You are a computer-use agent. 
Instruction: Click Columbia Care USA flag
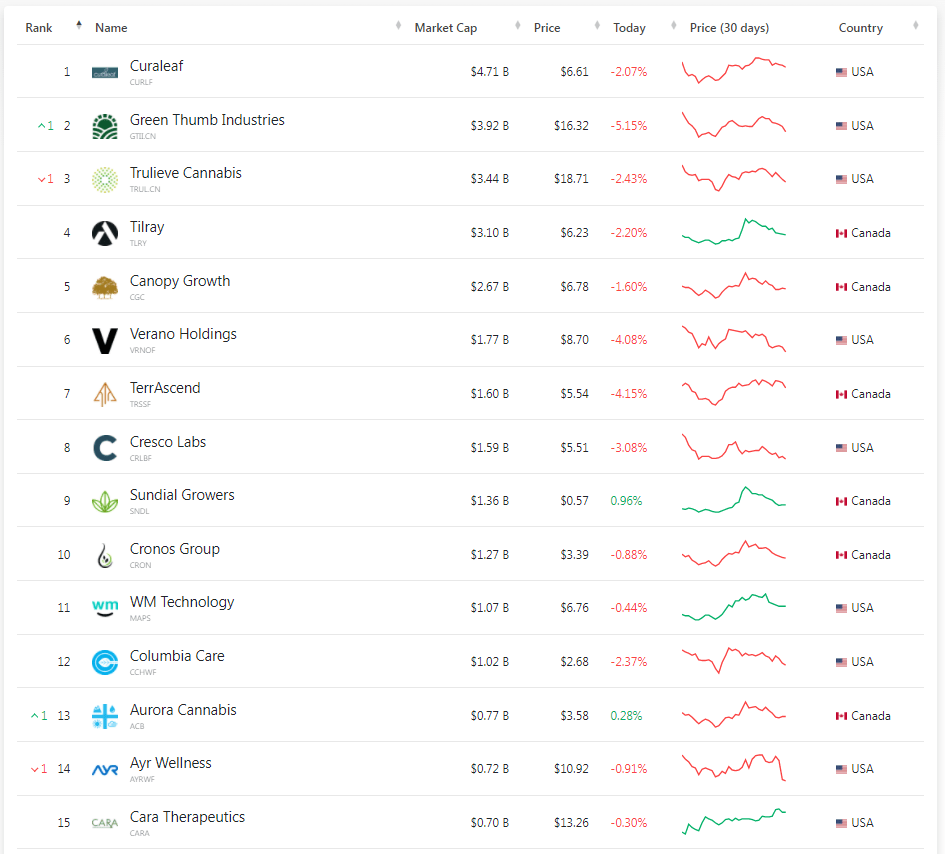(841, 662)
